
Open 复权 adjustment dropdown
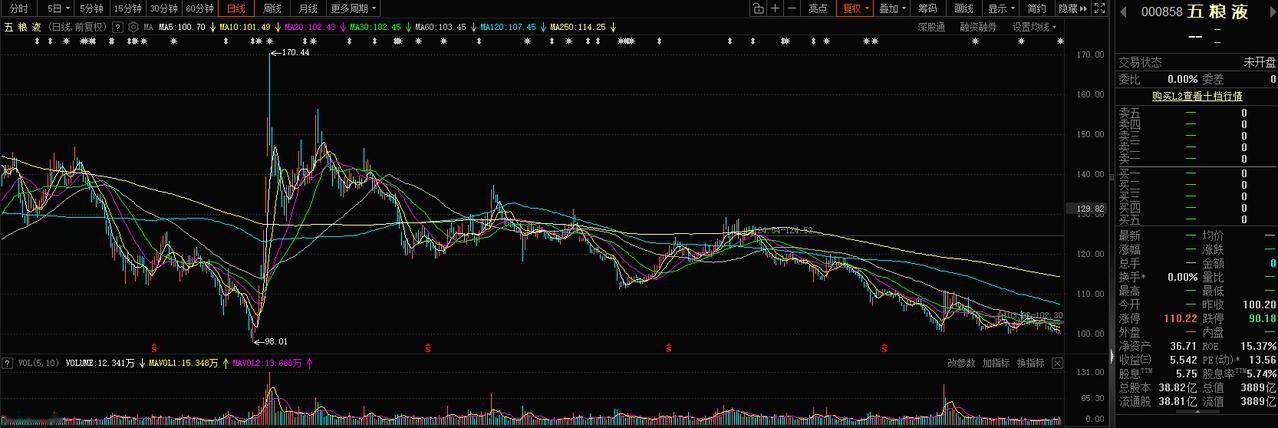[x=855, y=8]
